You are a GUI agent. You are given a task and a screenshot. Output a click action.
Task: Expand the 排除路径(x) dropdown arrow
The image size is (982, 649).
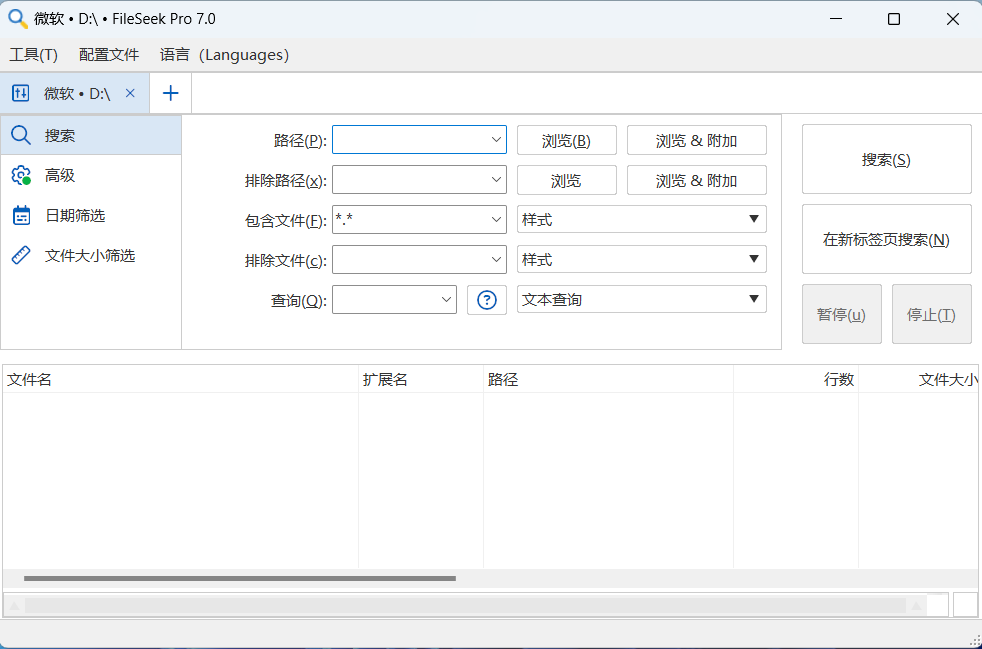point(496,180)
